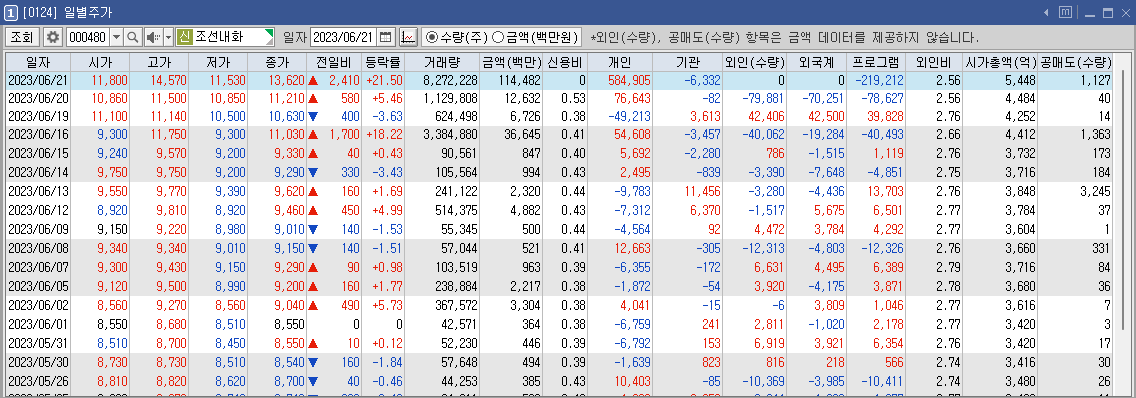Click the 전일비 column header
The height and width of the screenshot is (398, 1136).
point(333,62)
